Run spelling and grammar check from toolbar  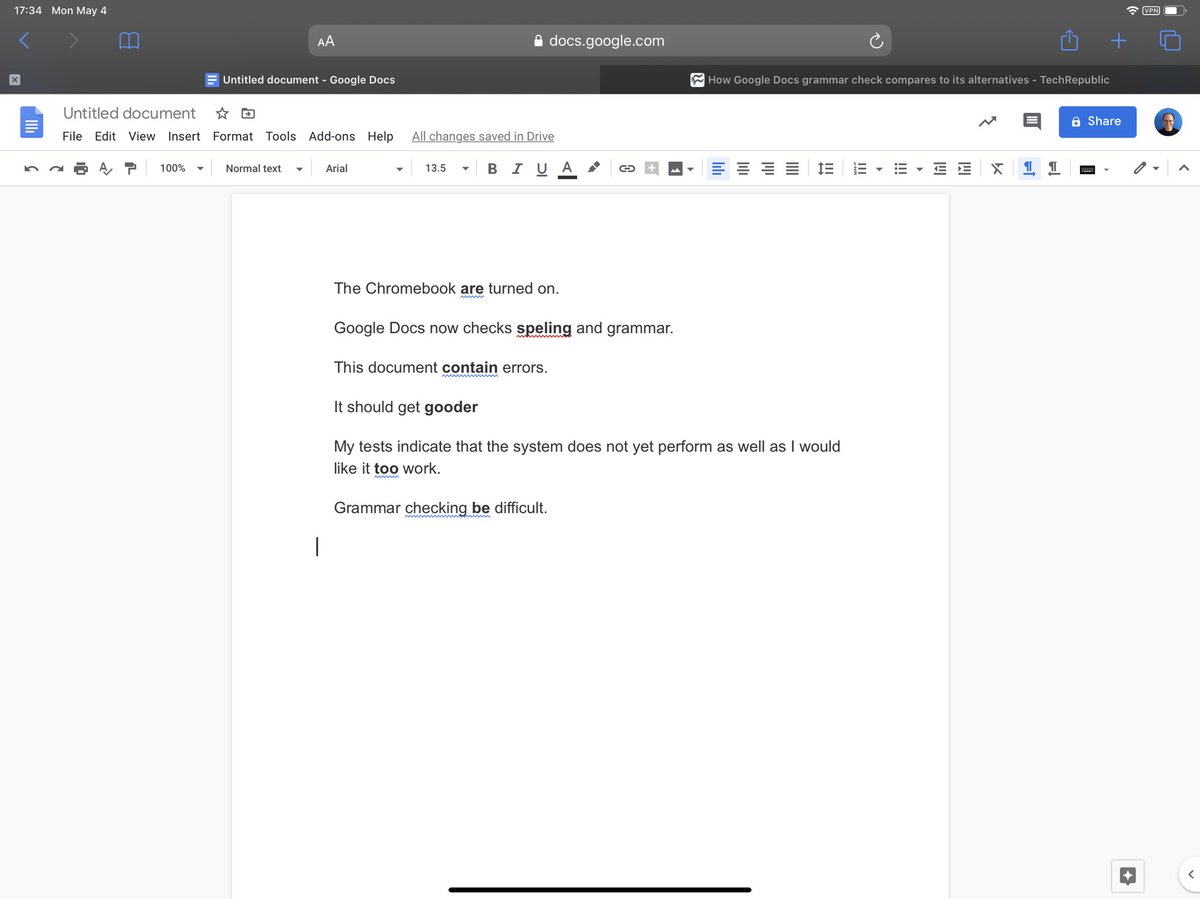click(105, 168)
